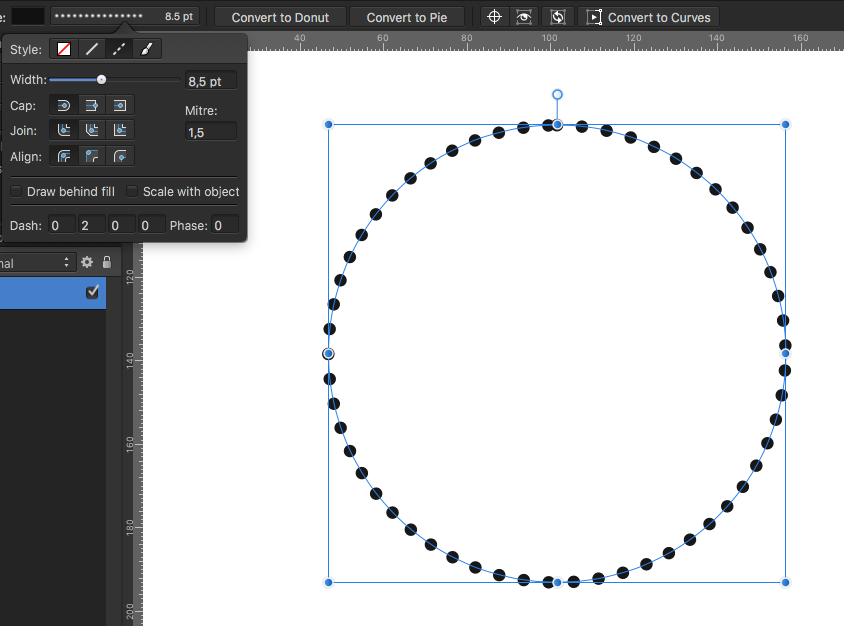Choose the square cap option
Screen dimensions: 844x626
[x=119, y=105]
